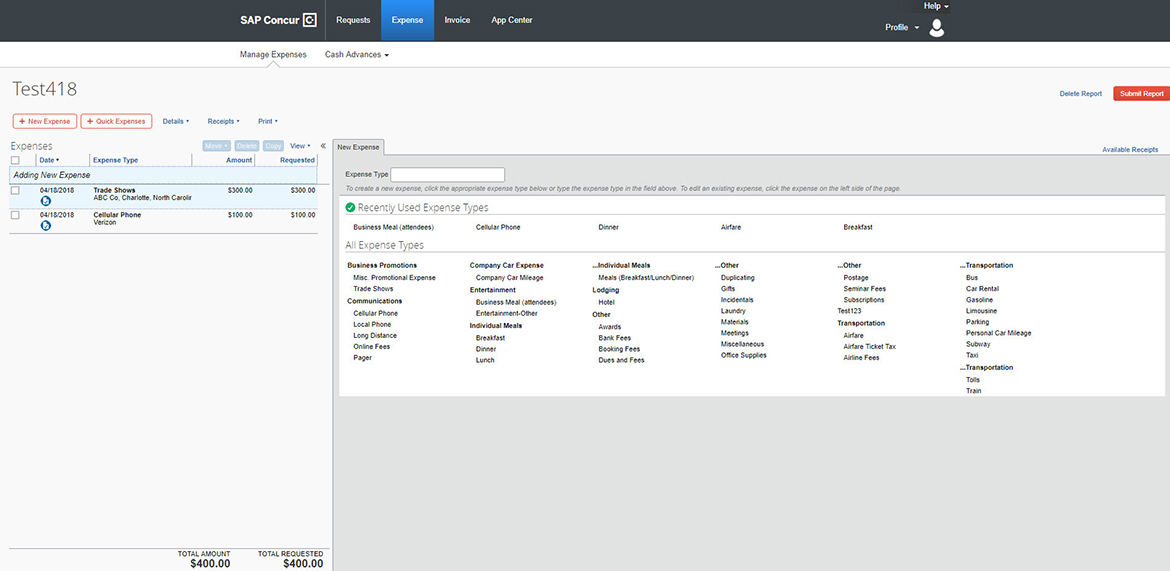Go to the Requests tab

pyautogui.click(x=353, y=20)
